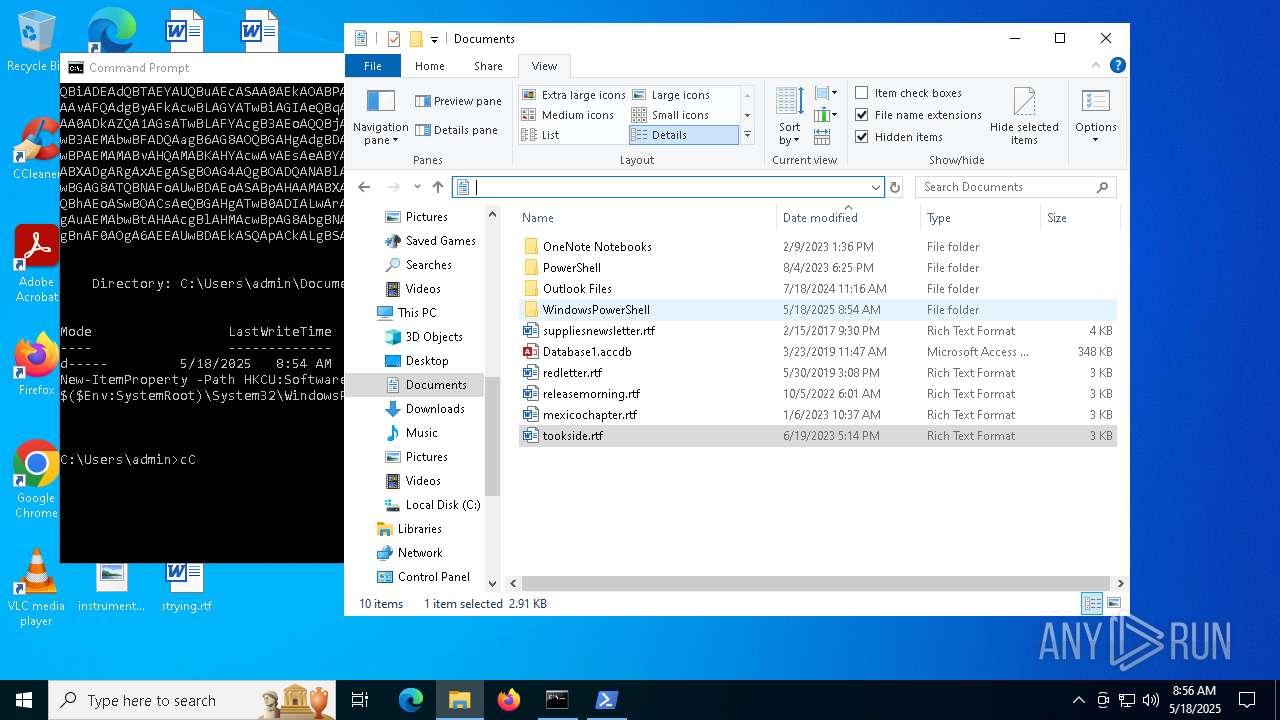Select Database1.accdb Access file
Viewport: 1280px width, 720px height.
tap(818, 352)
